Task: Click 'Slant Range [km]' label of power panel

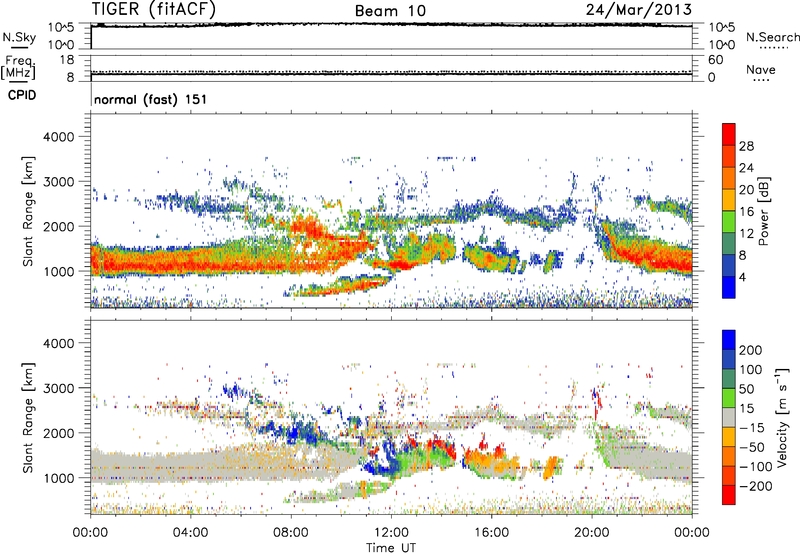Action: click(28, 211)
